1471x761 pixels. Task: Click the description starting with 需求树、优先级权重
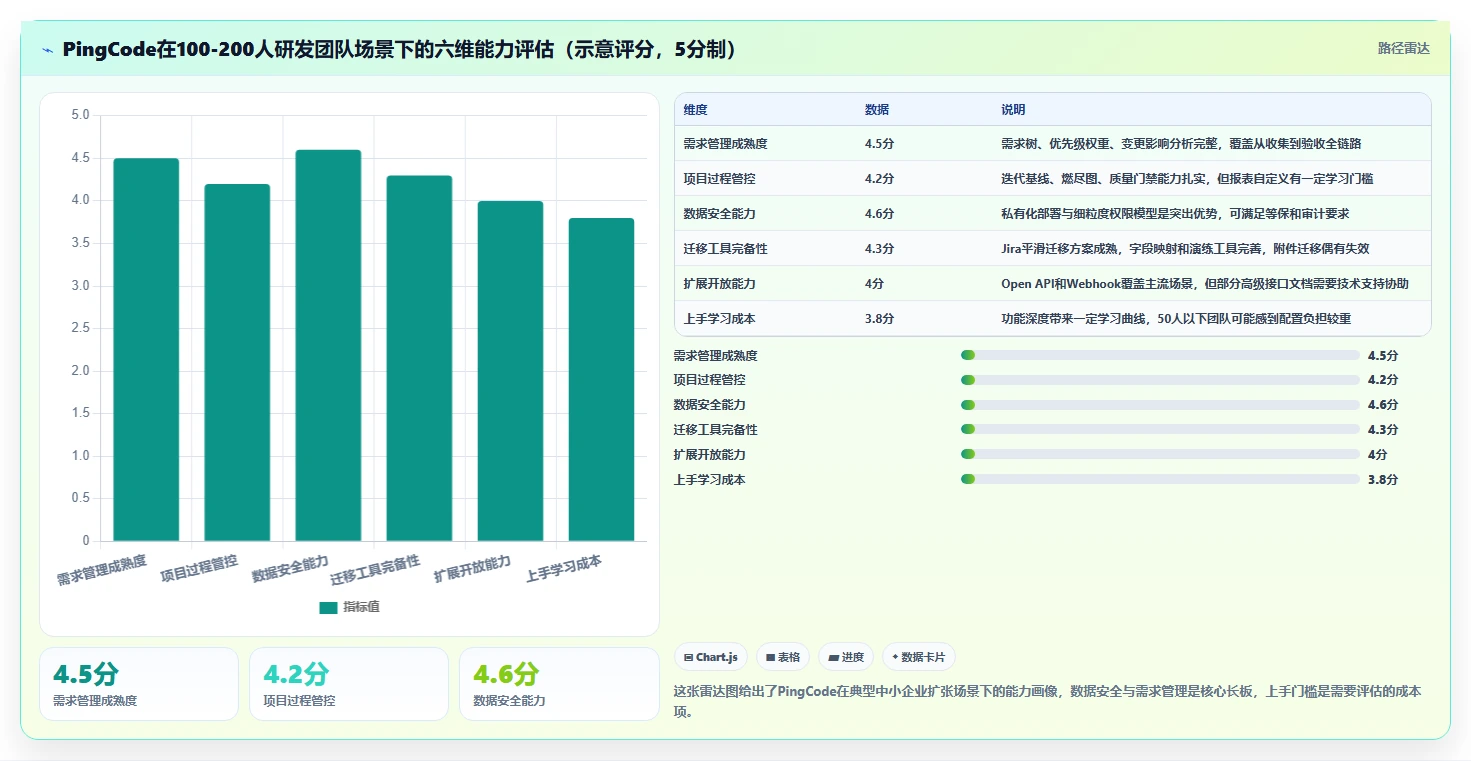click(1181, 144)
